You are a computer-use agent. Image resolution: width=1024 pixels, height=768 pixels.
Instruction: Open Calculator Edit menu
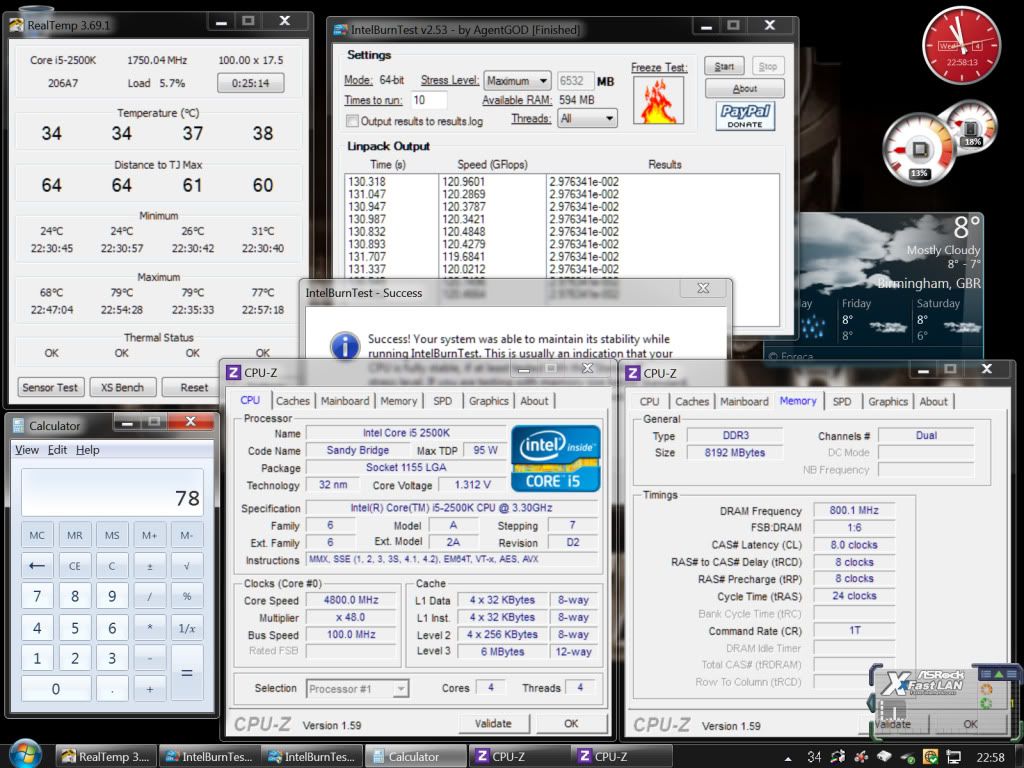coord(57,450)
